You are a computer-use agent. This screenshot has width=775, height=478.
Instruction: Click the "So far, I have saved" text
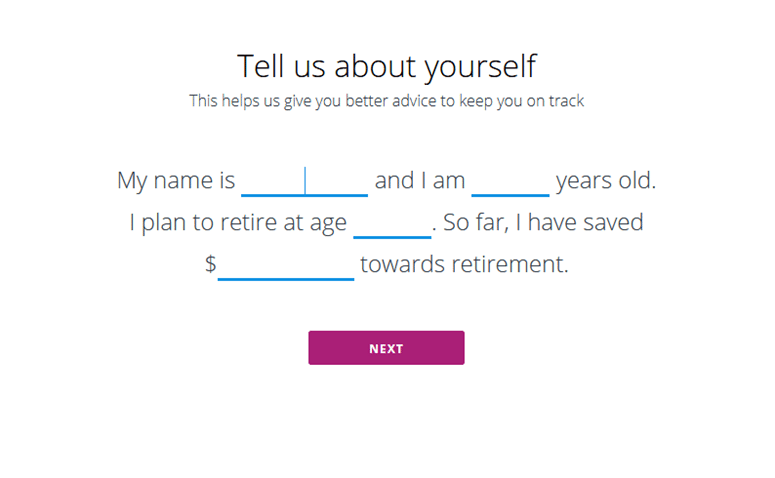point(543,223)
